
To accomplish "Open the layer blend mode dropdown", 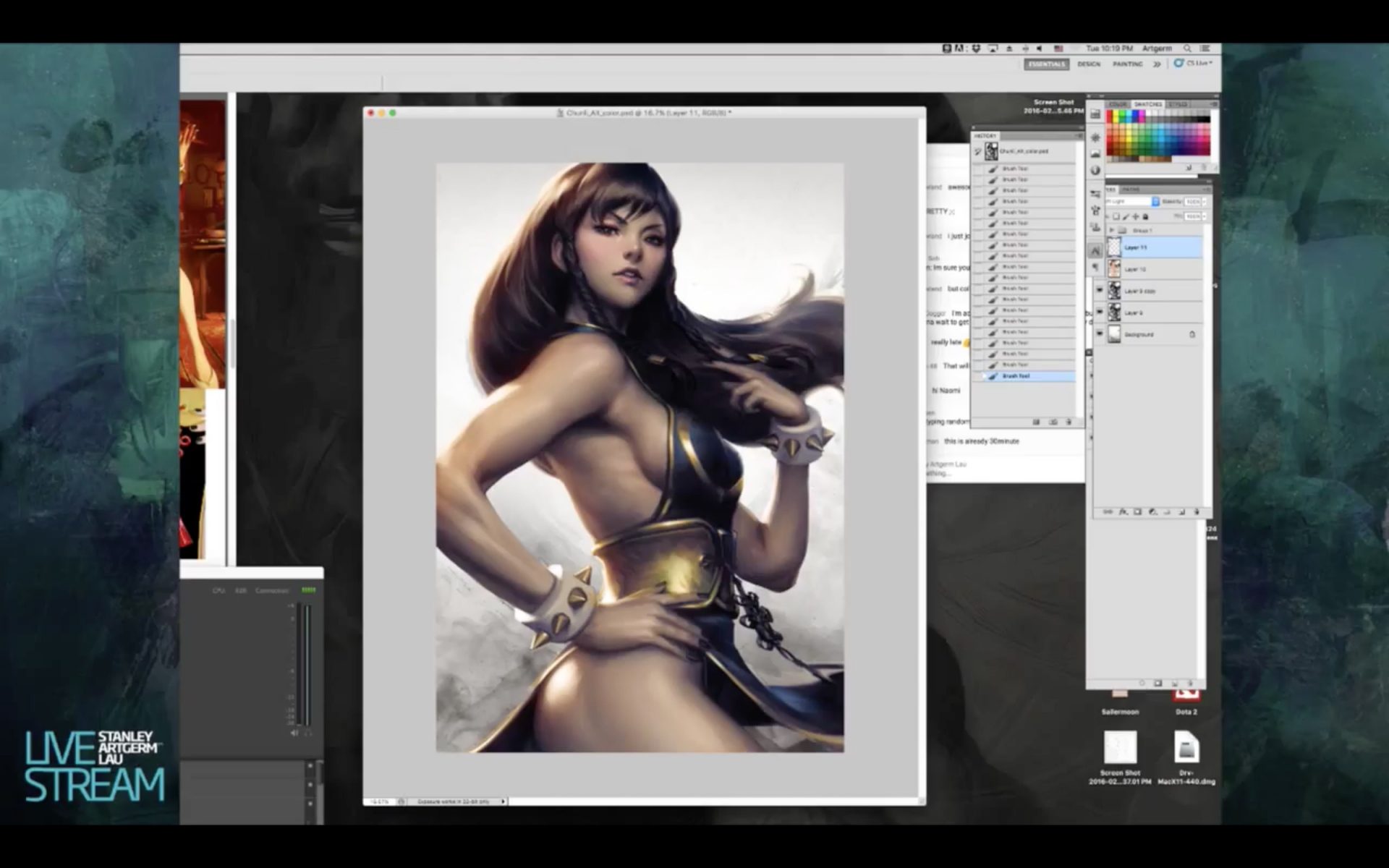I will coord(1132,202).
